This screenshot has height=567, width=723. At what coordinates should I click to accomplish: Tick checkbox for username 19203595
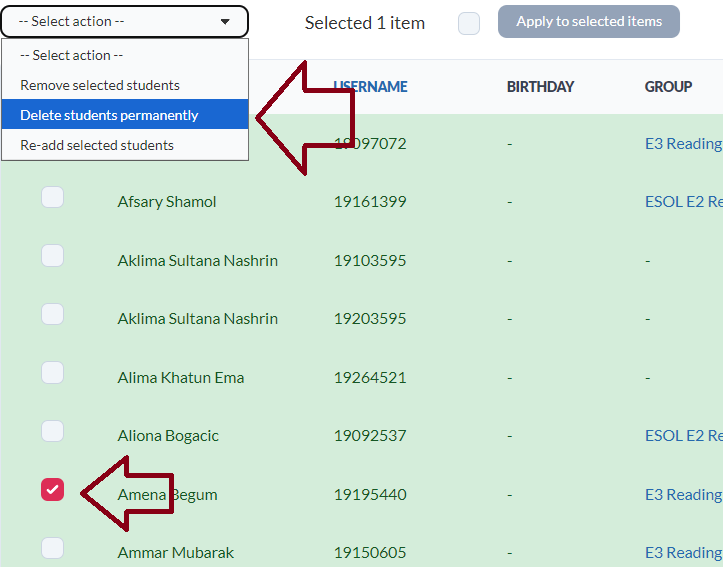tap(52, 315)
